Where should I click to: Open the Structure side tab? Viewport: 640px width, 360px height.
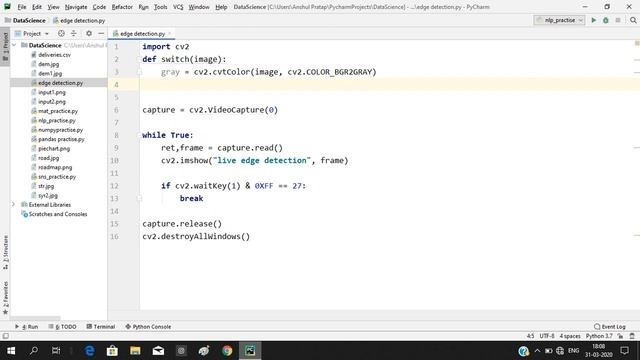(x=5, y=252)
